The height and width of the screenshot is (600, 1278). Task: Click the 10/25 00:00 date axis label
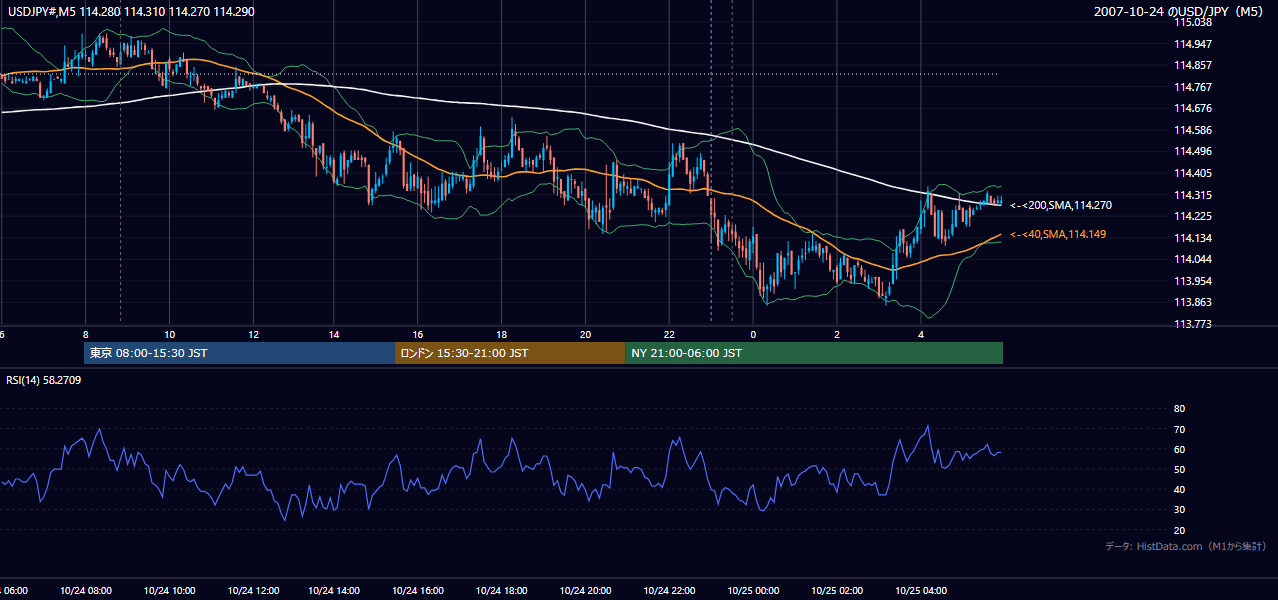753,591
